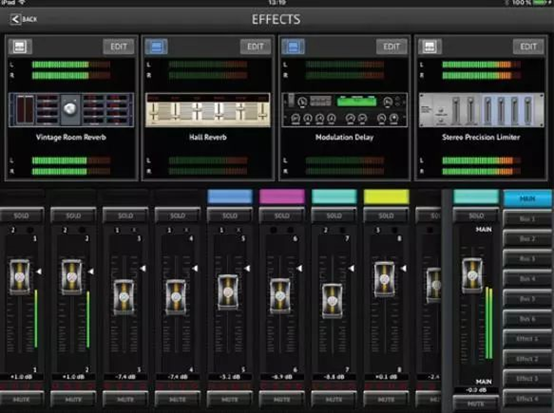Click the Modulation Delay blue slot icon
The image size is (554, 413).
(x=293, y=47)
